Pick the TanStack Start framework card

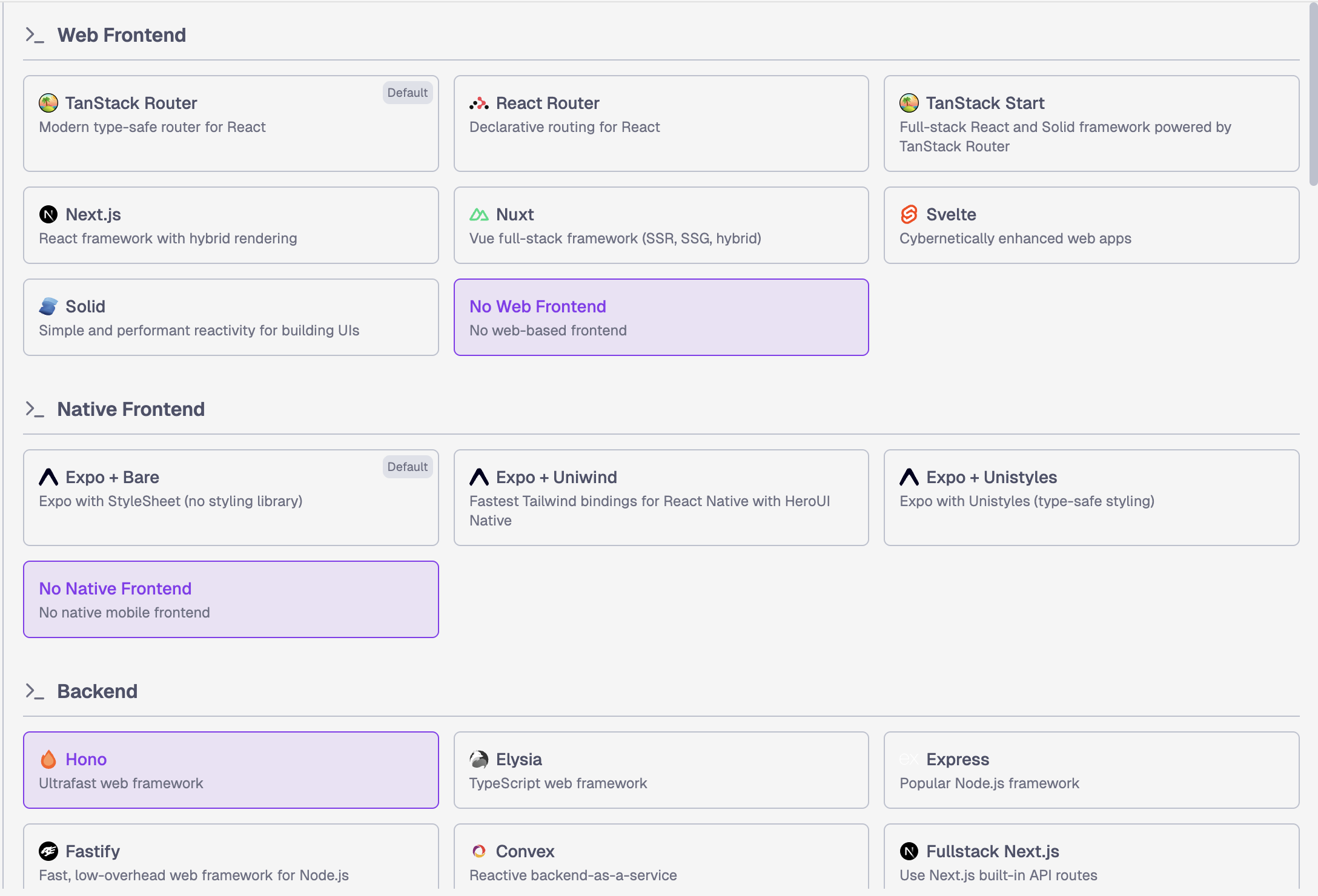(1091, 124)
